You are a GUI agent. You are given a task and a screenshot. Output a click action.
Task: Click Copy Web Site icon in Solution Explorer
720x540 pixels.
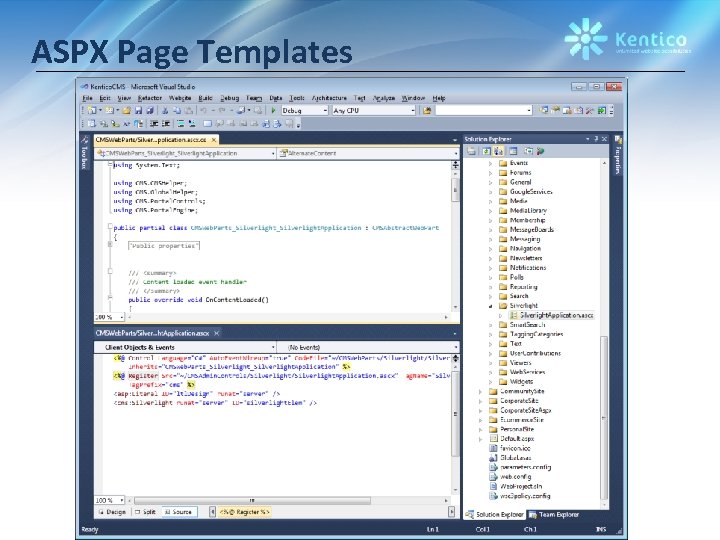click(529, 151)
